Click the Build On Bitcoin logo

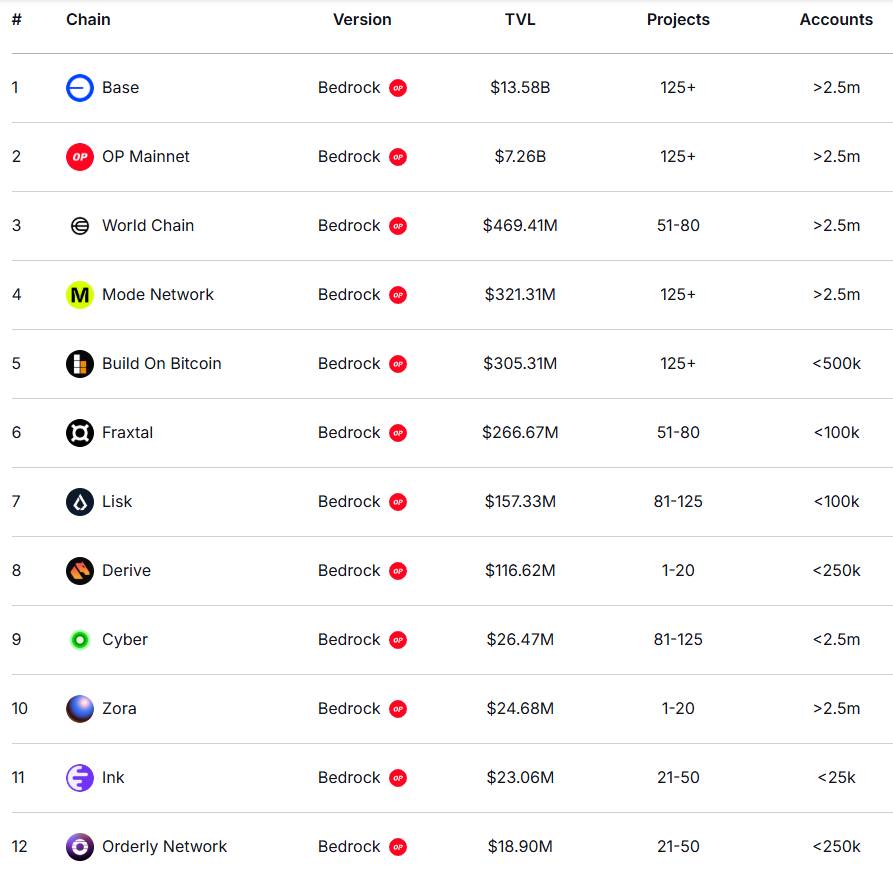(x=80, y=364)
